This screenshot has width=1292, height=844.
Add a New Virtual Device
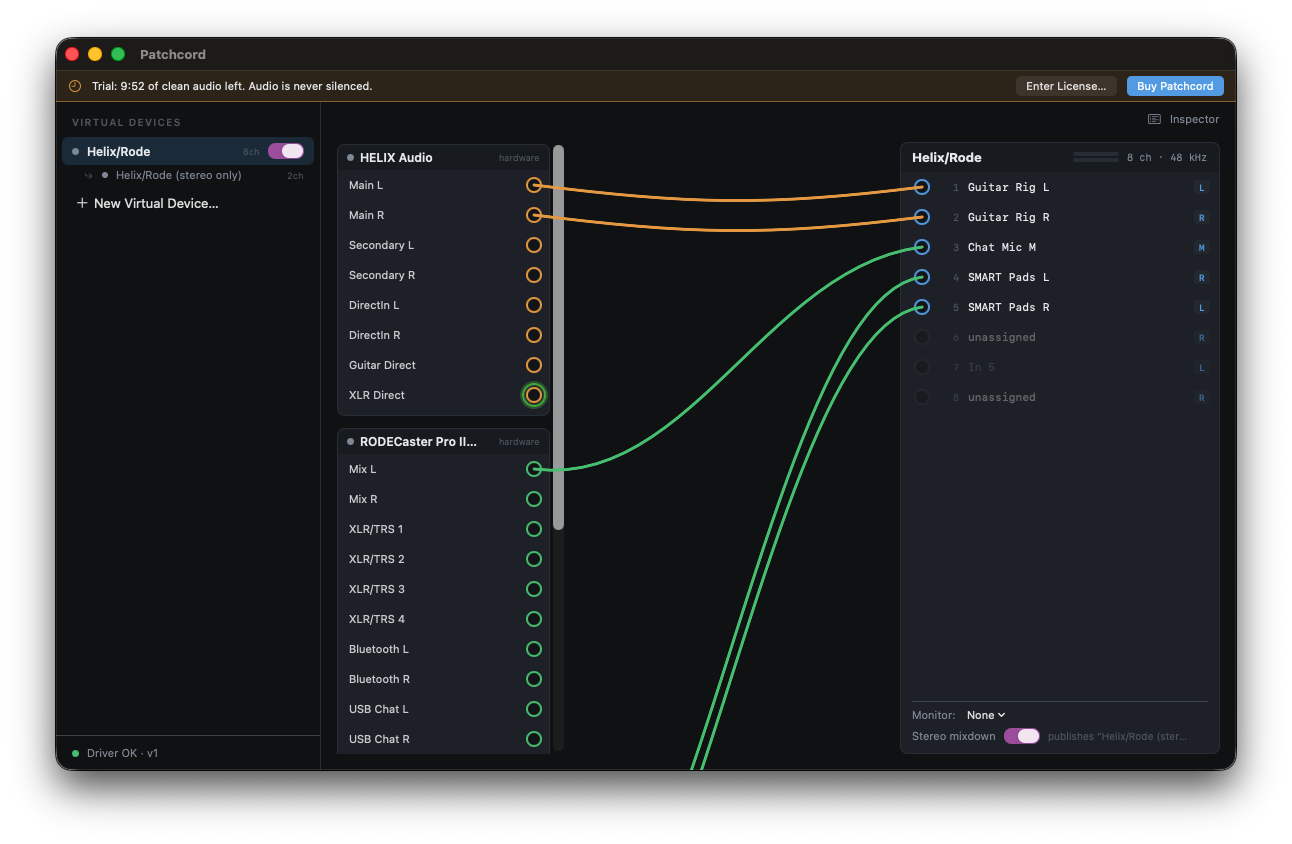(x=147, y=203)
